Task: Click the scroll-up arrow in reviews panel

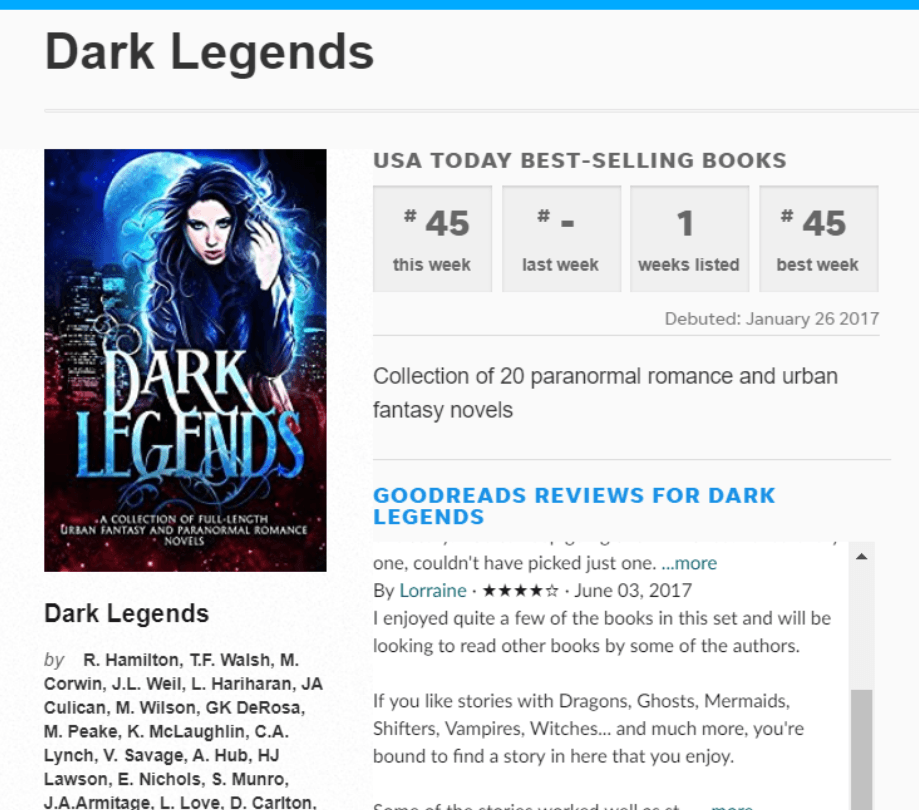Action: pyautogui.click(x=861, y=556)
